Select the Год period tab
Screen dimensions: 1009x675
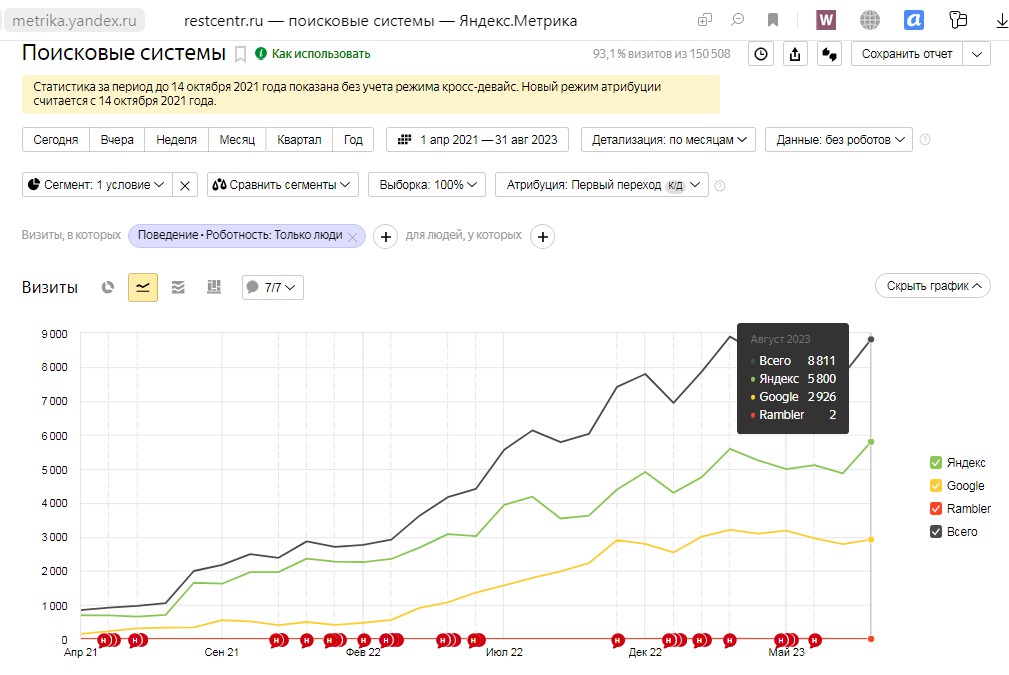point(353,140)
